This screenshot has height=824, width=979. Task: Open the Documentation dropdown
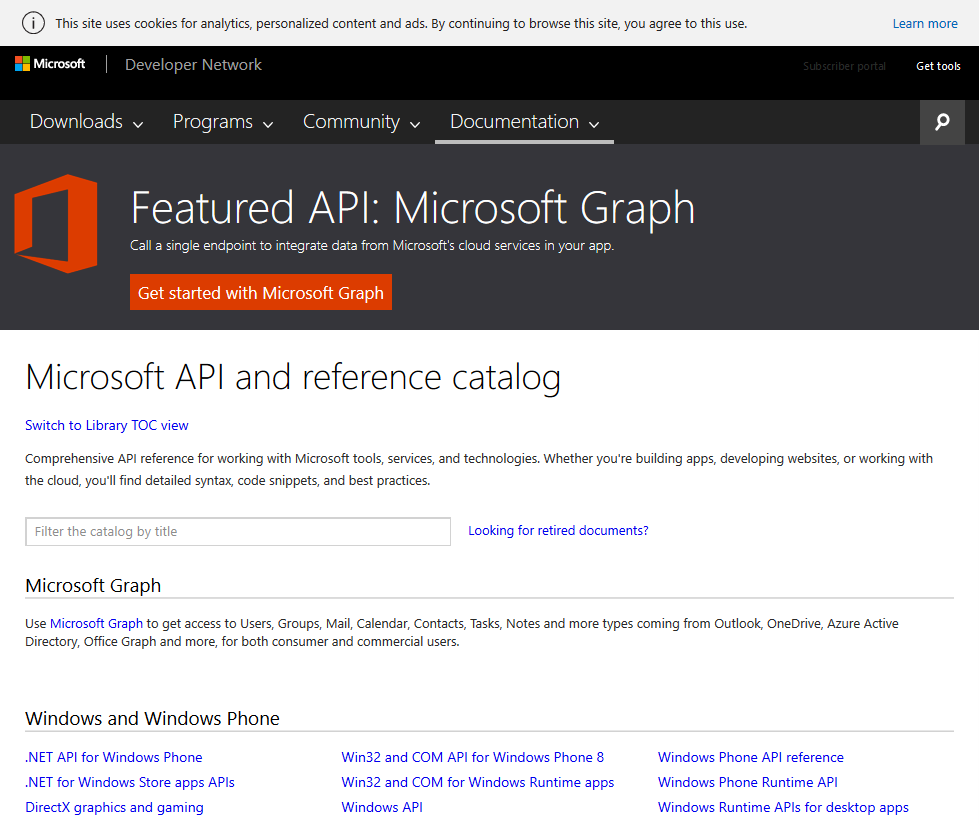tap(524, 122)
